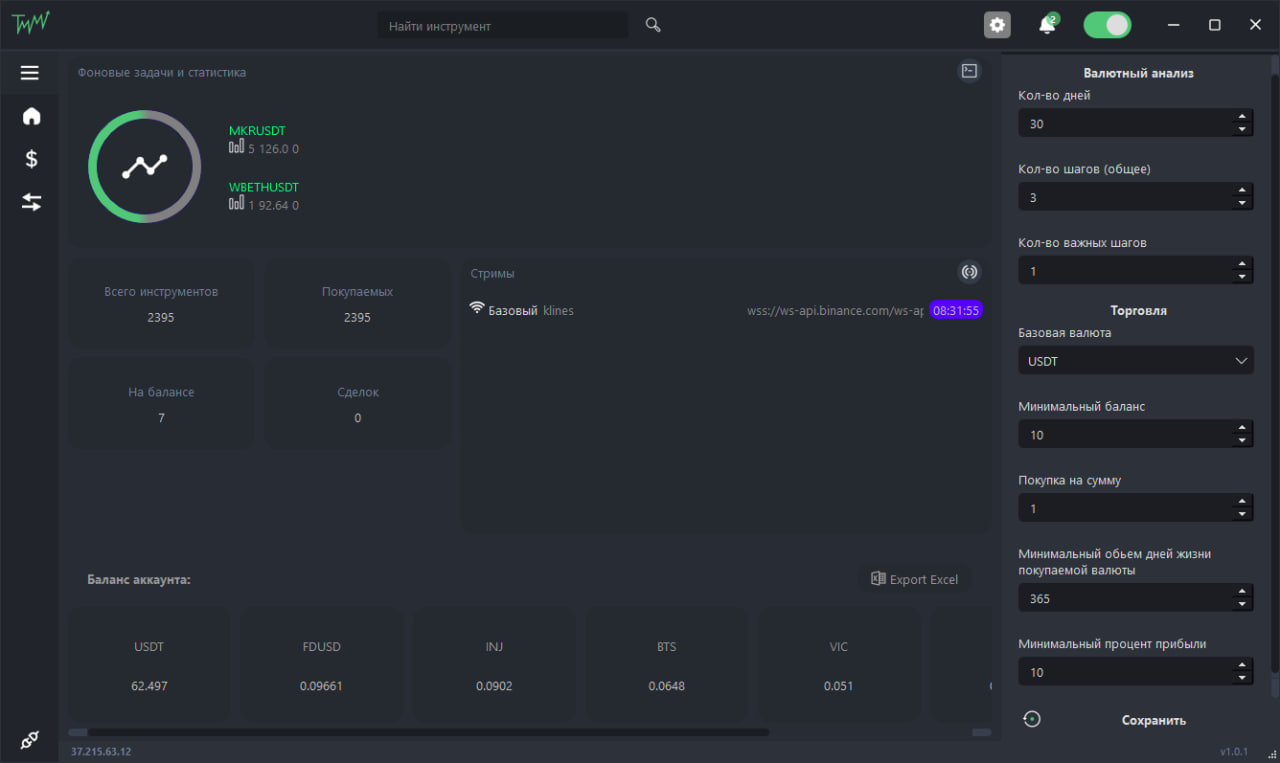Click the Сделок card
The height and width of the screenshot is (763, 1280).
pyautogui.click(x=357, y=404)
